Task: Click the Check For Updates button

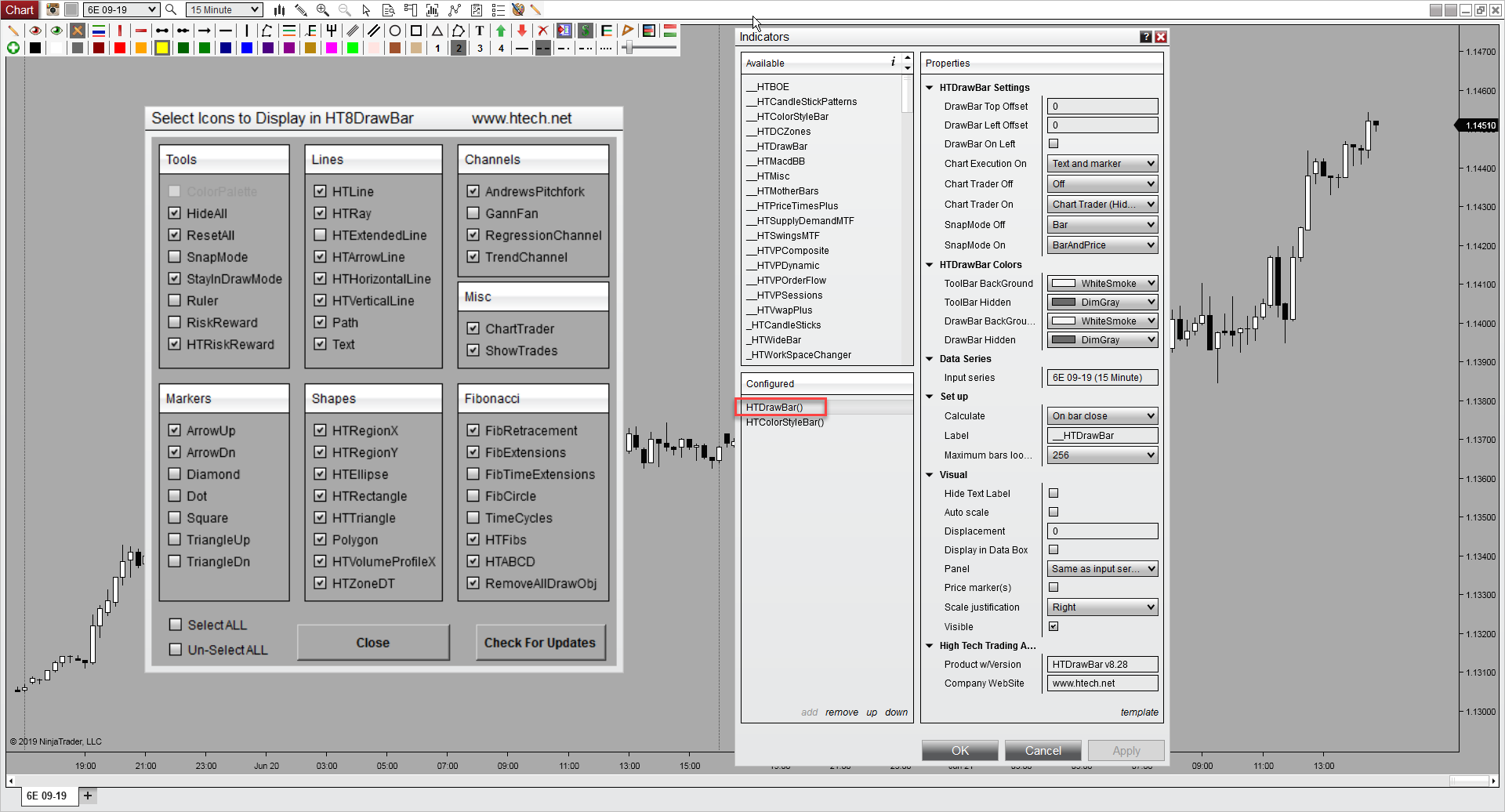Action: click(x=540, y=643)
